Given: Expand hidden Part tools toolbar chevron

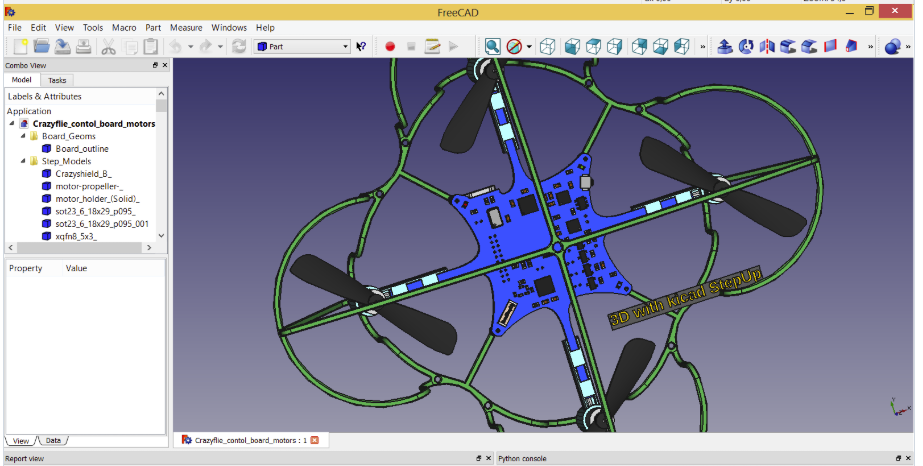Looking at the screenshot, I should [870, 46].
